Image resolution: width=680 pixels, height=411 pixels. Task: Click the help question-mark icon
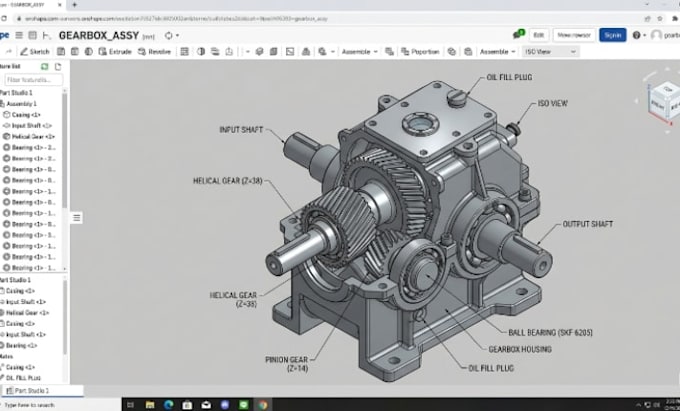coord(636,35)
